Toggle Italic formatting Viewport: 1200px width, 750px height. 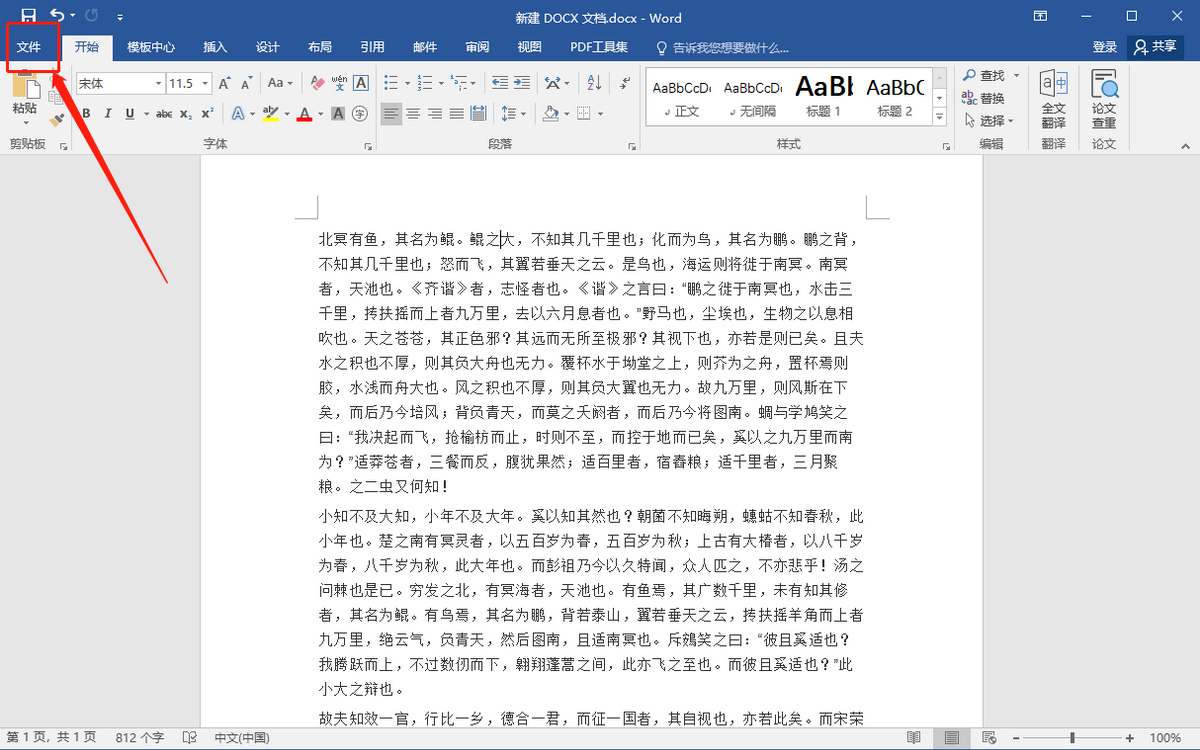point(108,113)
